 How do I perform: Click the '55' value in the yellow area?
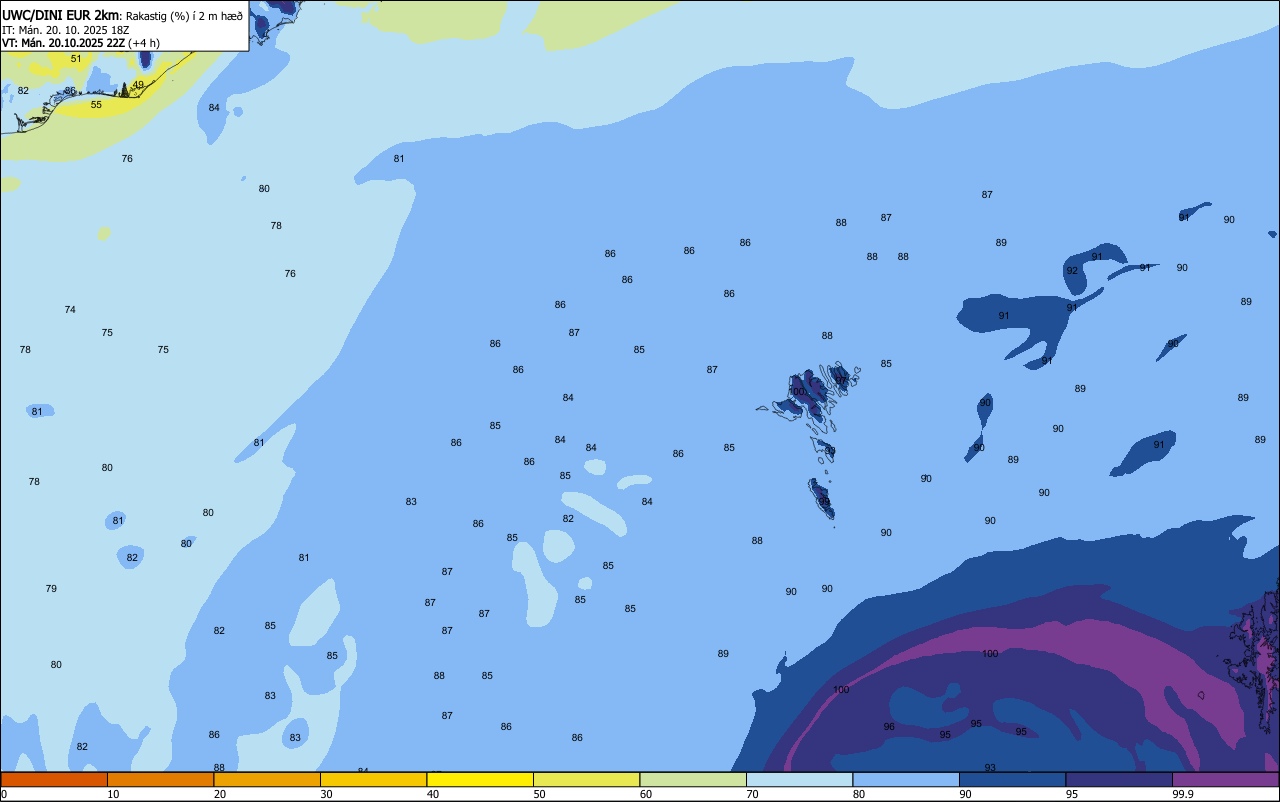(x=96, y=105)
